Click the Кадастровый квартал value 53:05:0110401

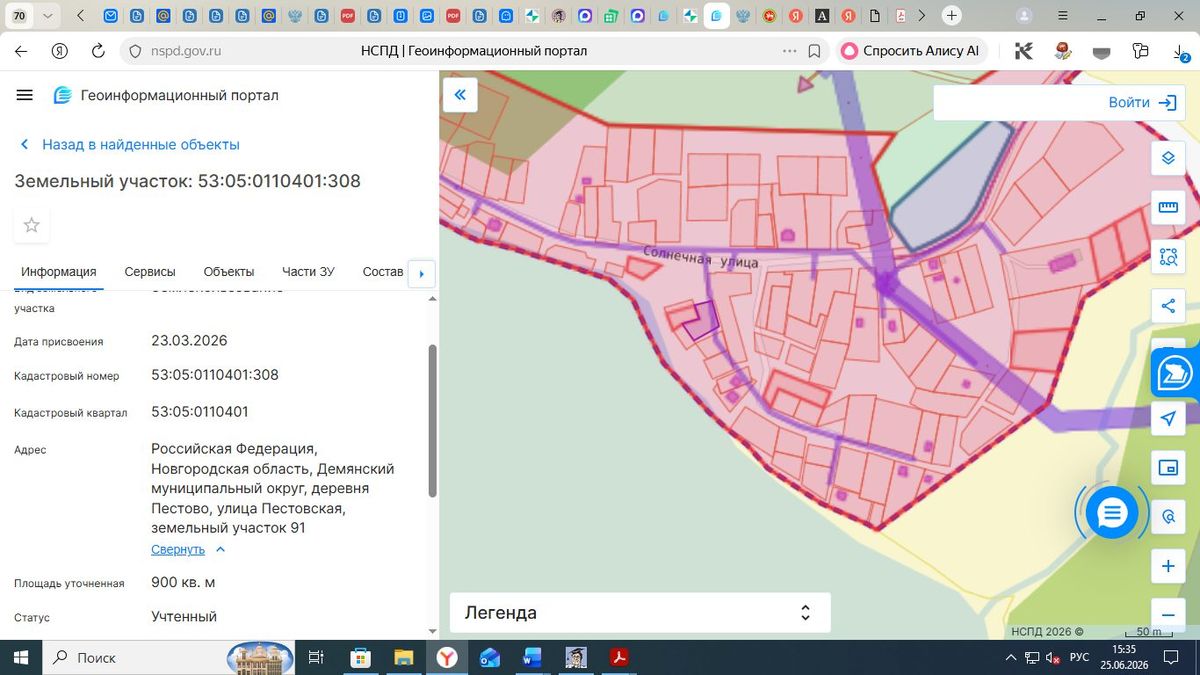pyautogui.click(x=200, y=411)
